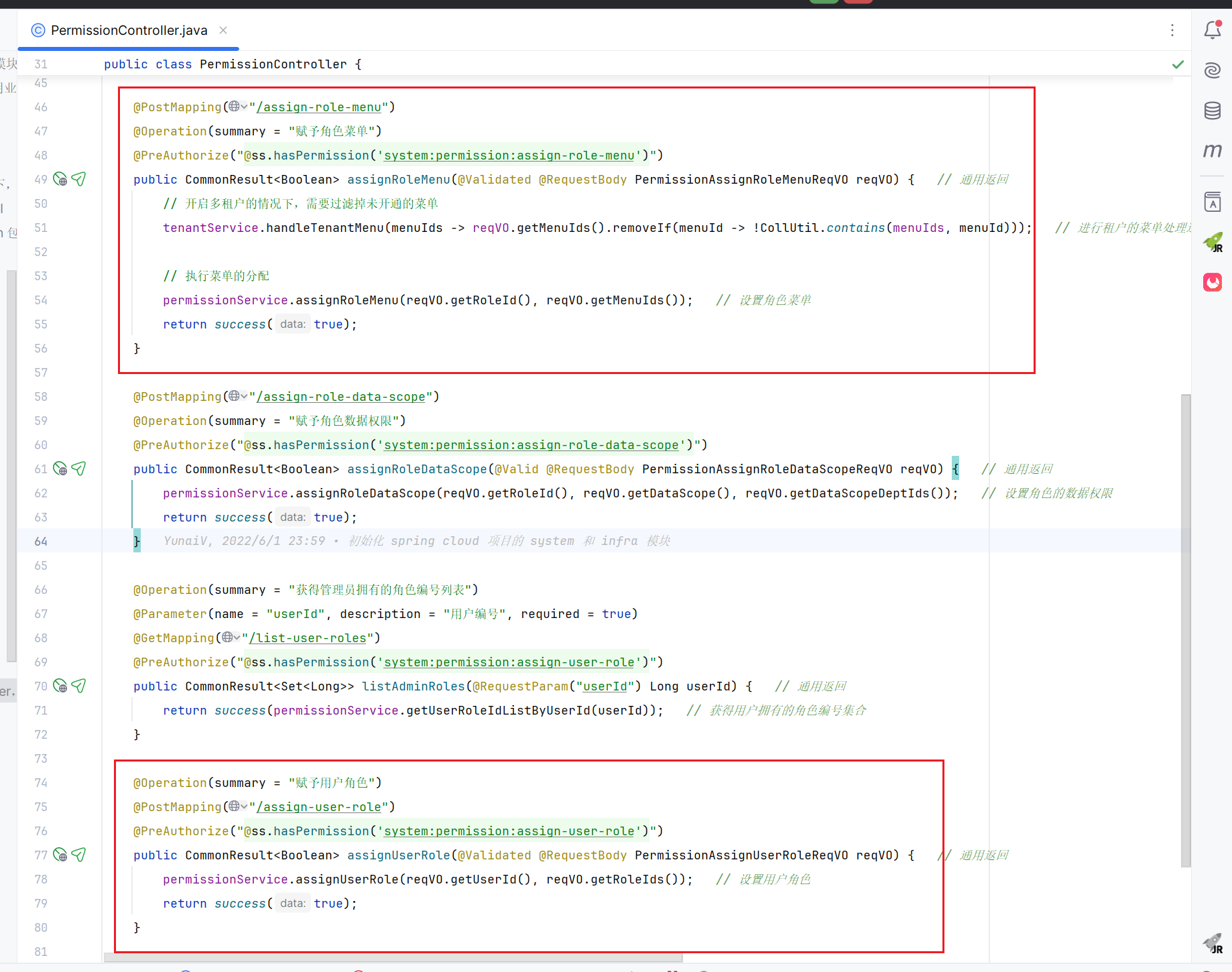Click the JRebel rocket icon at sidebar bottom
The image size is (1232, 972).
pyautogui.click(x=1213, y=944)
